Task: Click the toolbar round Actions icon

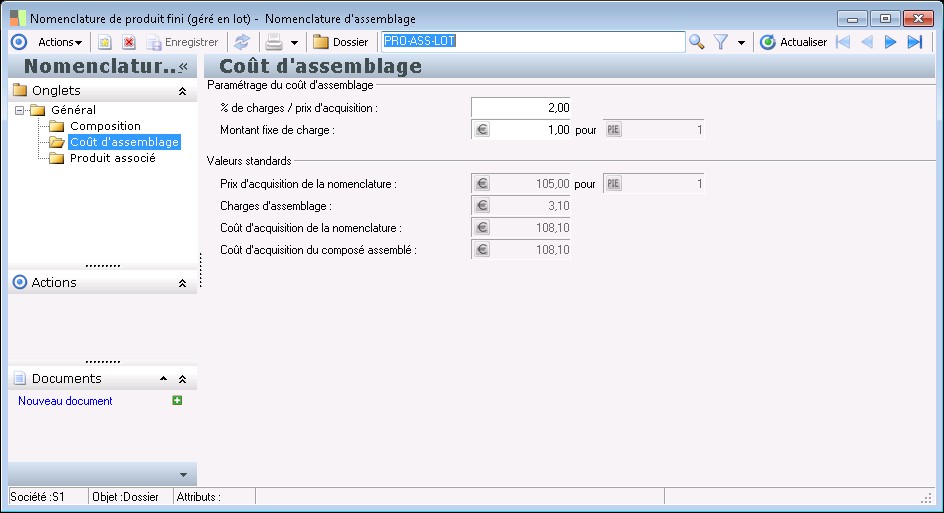Action: (x=19, y=42)
